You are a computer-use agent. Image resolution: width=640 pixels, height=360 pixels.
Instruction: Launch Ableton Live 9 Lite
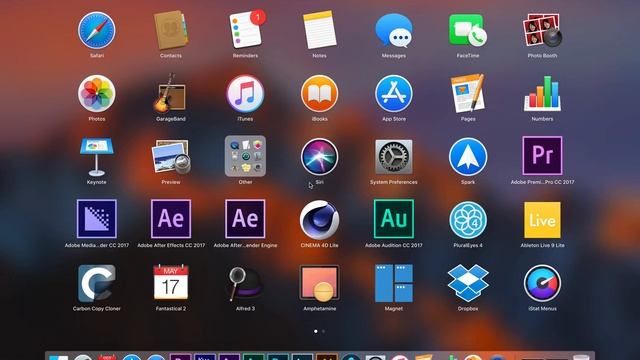tap(542, 220)
